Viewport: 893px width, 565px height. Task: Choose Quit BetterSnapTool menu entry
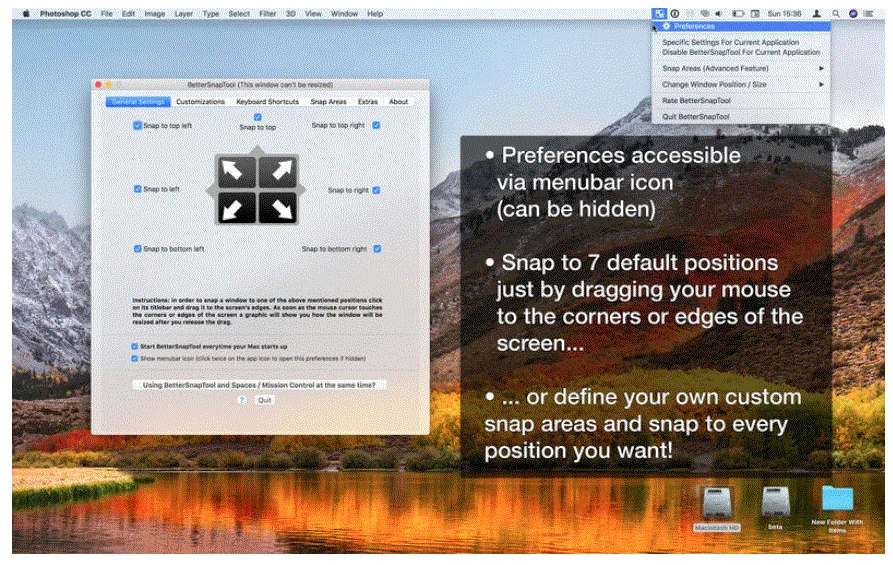coord(741,116)
